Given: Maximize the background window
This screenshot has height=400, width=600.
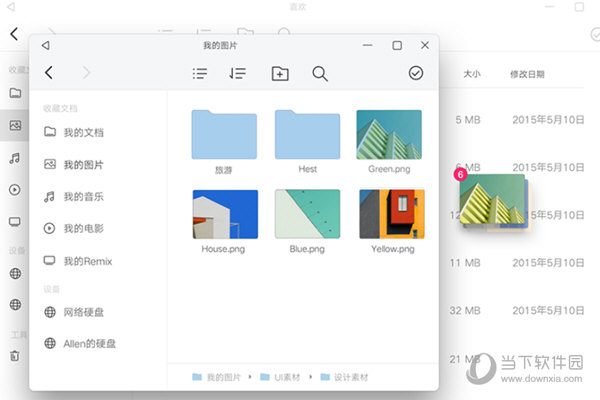Looking at the screenshot, I should pos(579,7).
